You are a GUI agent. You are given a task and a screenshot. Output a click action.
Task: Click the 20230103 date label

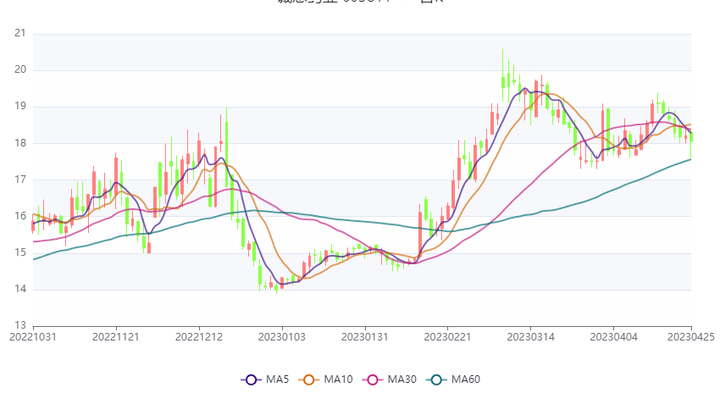click(282, 338)
